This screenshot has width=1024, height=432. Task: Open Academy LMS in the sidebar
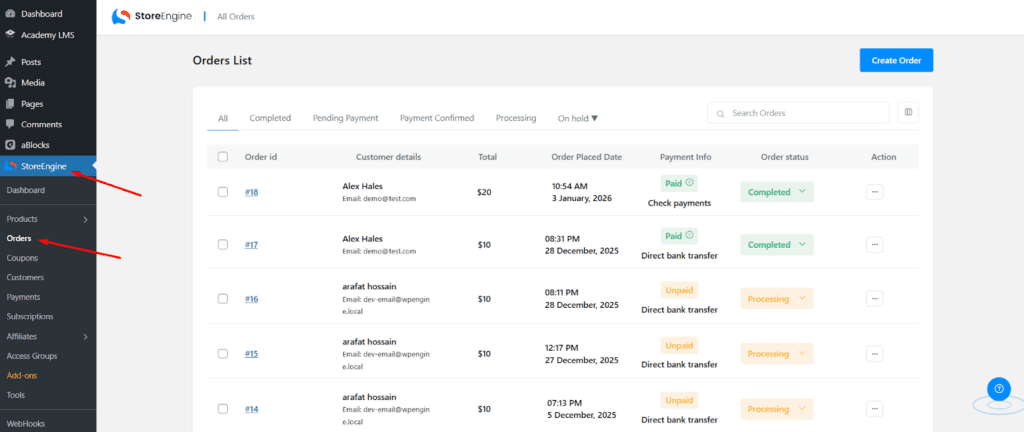[47, 35]
